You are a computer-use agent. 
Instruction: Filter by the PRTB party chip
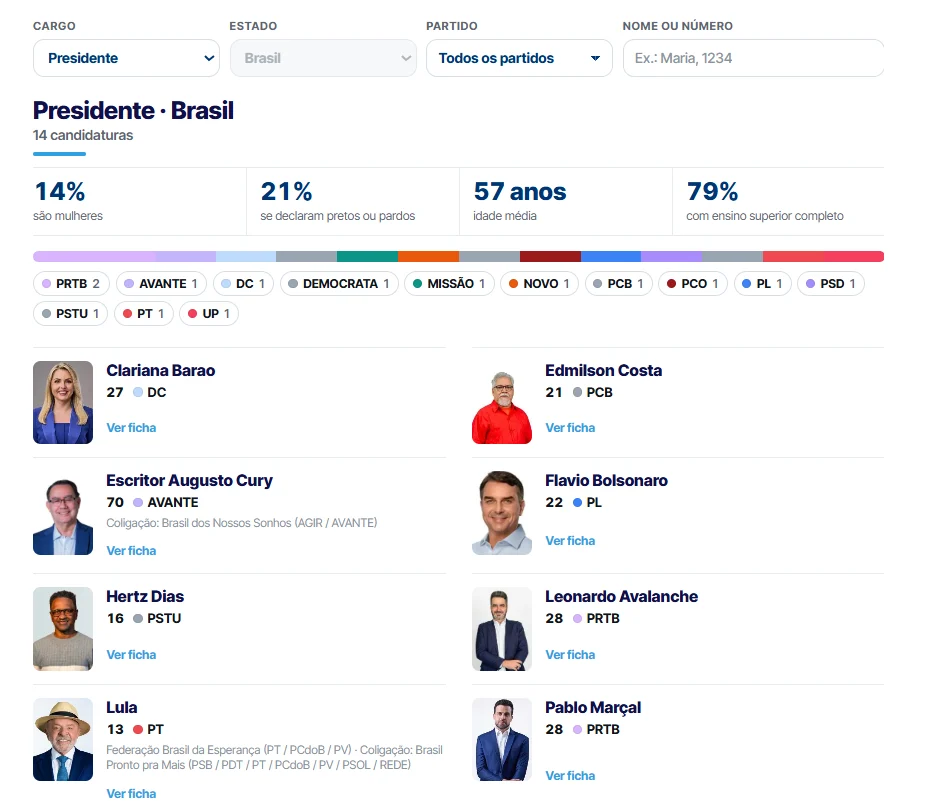[x=71, y=284]
